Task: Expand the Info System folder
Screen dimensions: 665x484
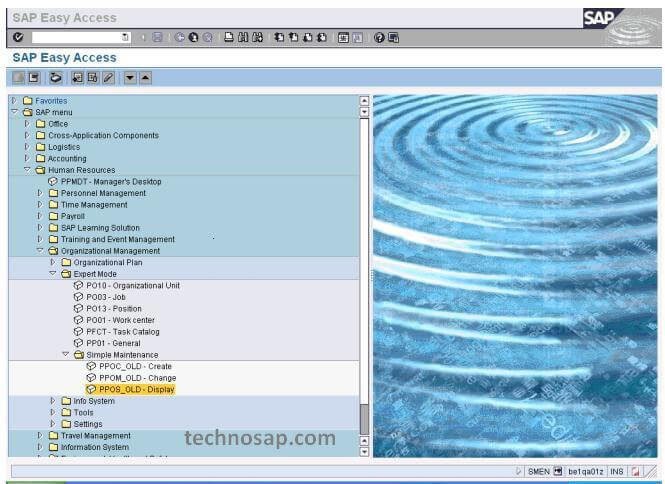Action: (x=53, y=400)
